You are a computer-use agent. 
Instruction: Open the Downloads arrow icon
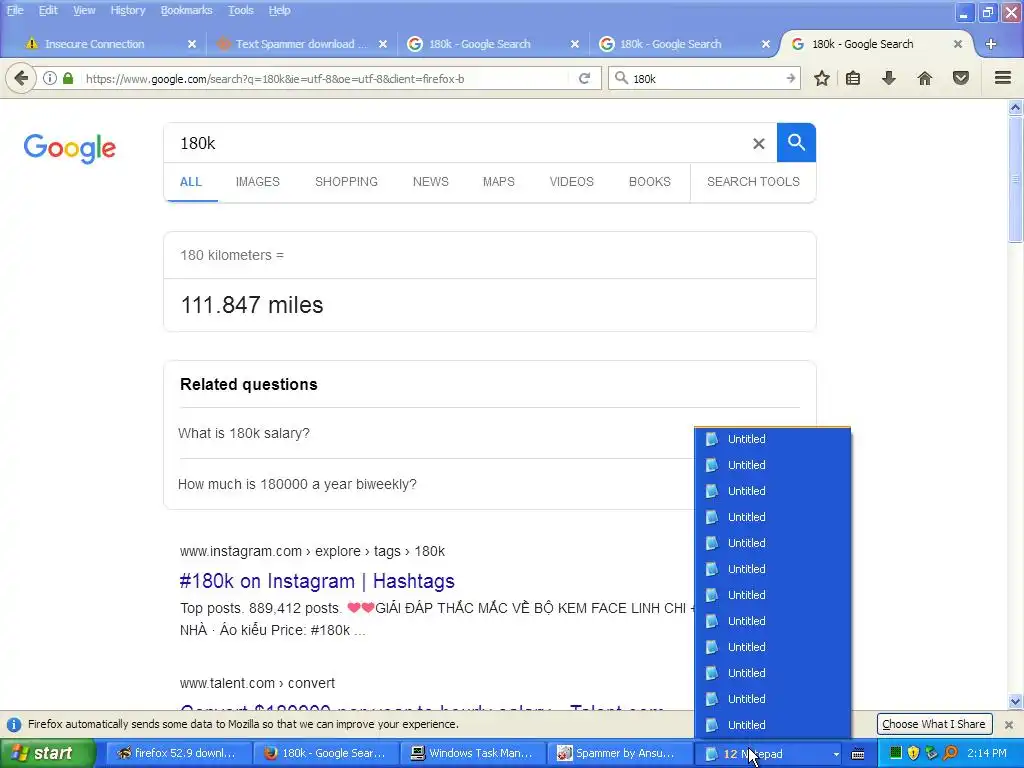[x=889, y=78]
